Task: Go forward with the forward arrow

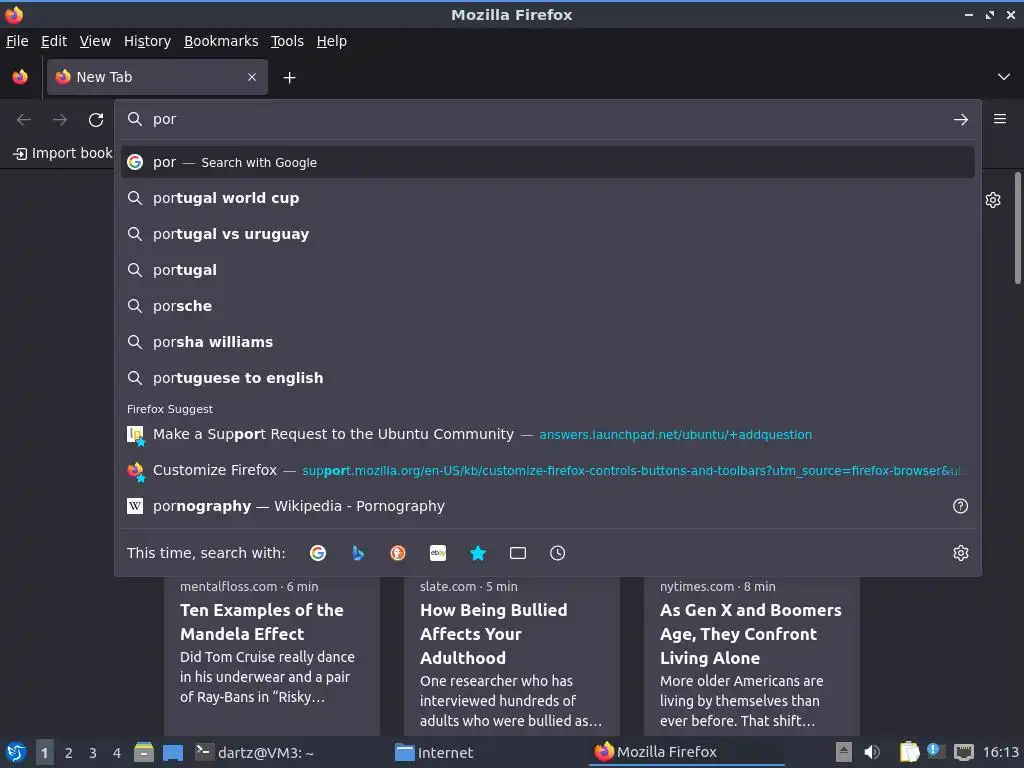Action: (60, 120)
